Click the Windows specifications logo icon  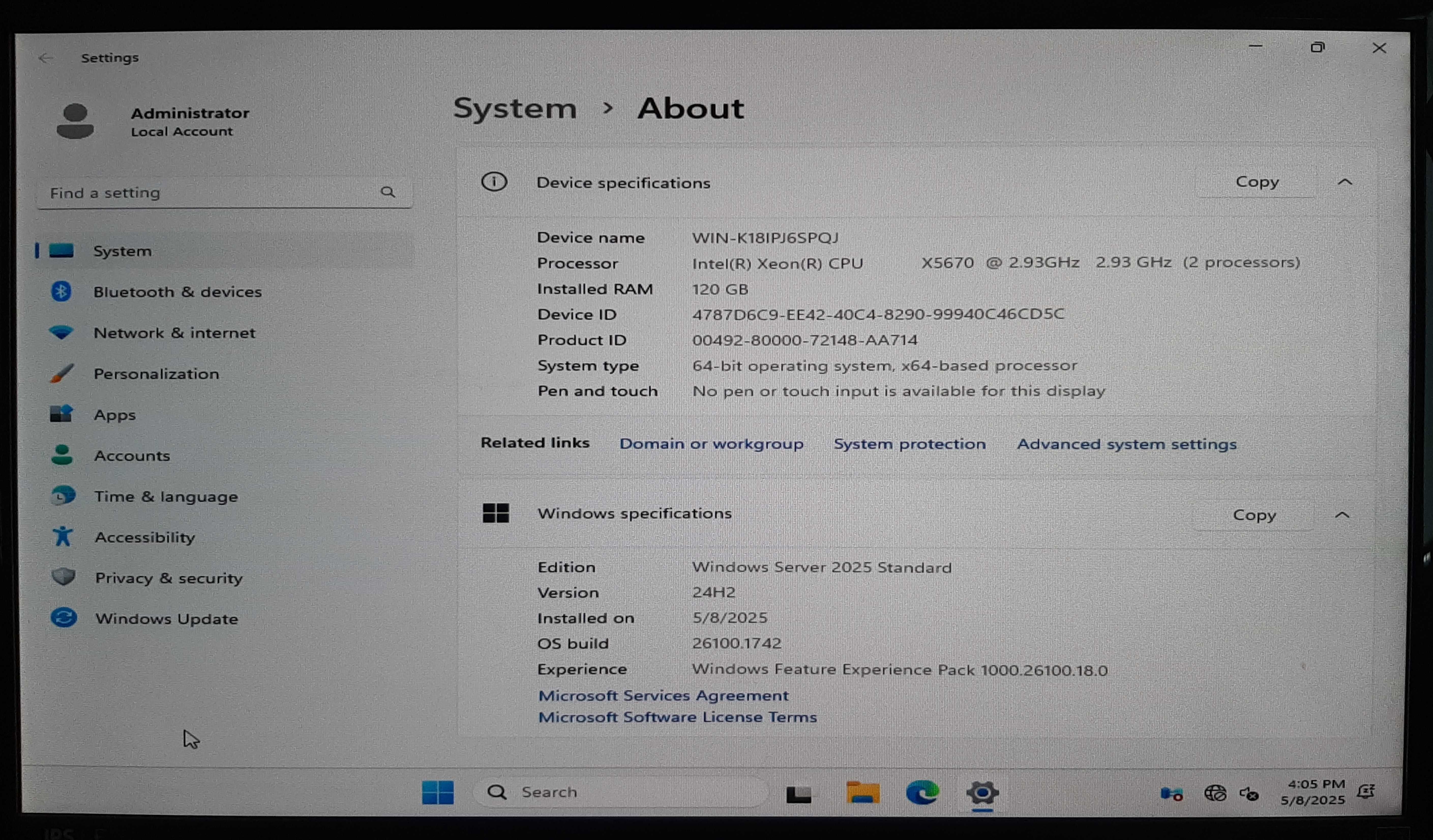(x=495, y=513)
